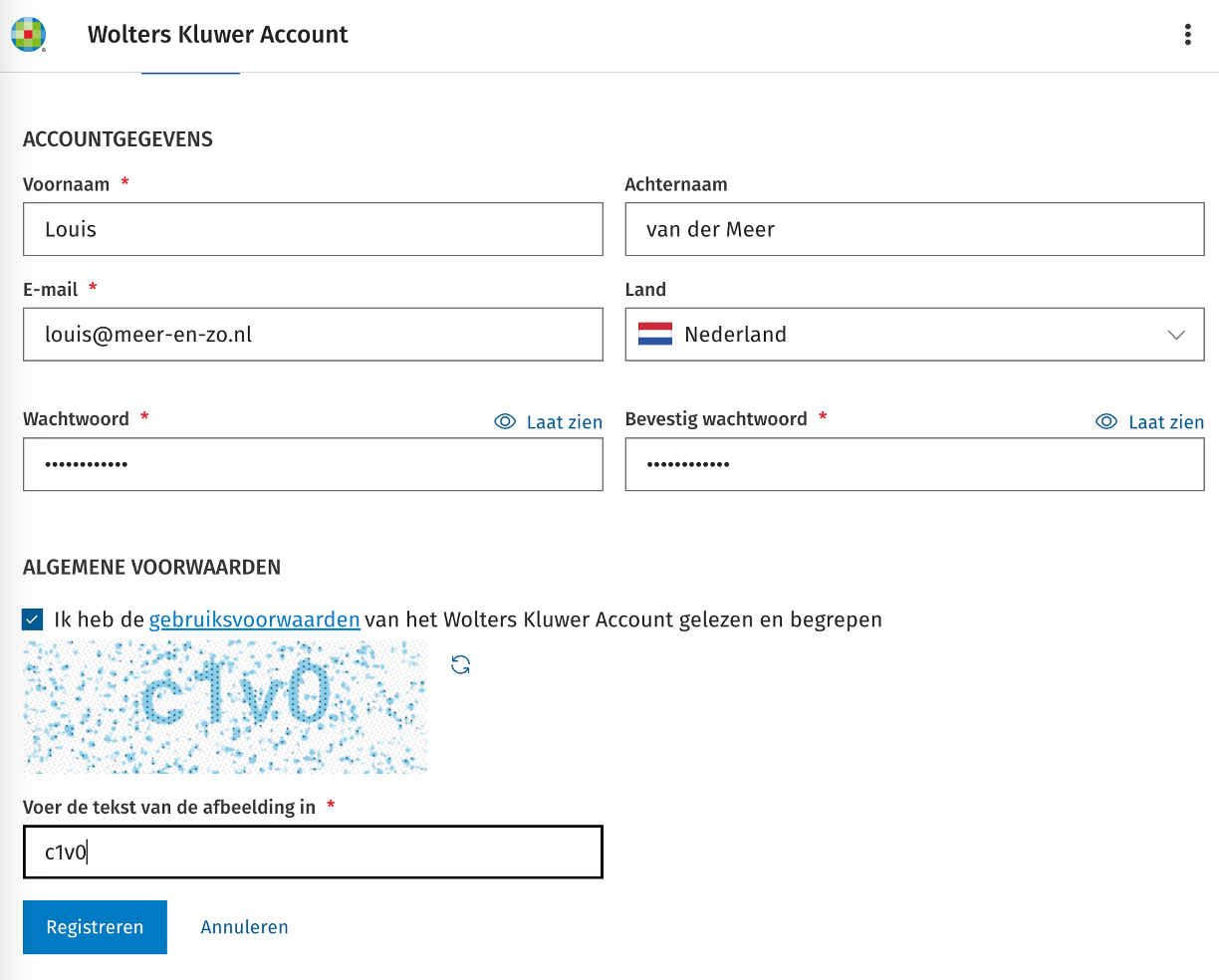1219x980 pixels.
Task: Click the Bevestig wachtwoord input field
Action: coord(913,464)
